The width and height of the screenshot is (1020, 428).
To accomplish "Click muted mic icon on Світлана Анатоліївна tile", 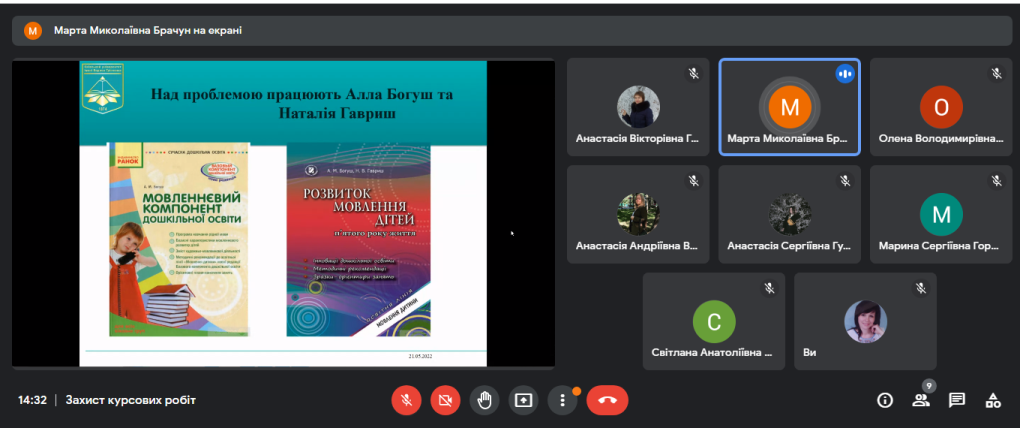I will tap(769, 288).
